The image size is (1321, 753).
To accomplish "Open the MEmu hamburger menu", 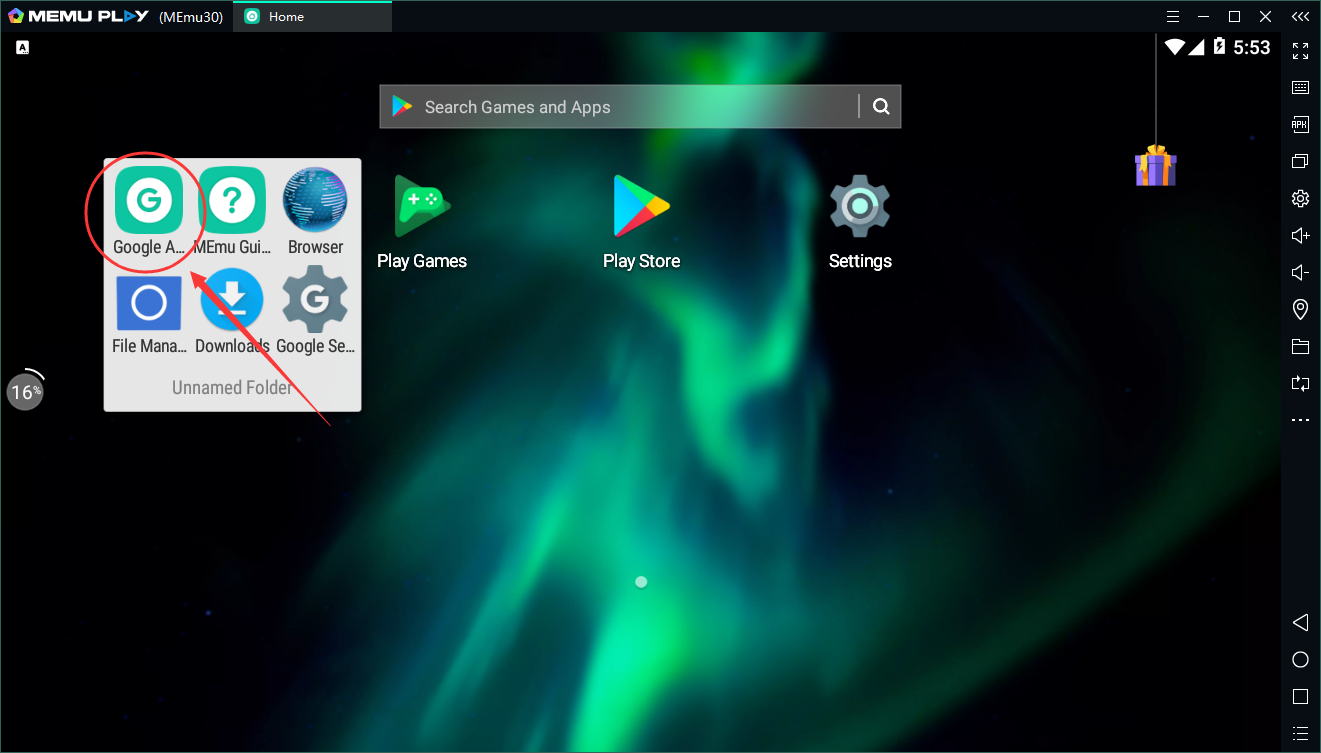I will [1173, 17].
